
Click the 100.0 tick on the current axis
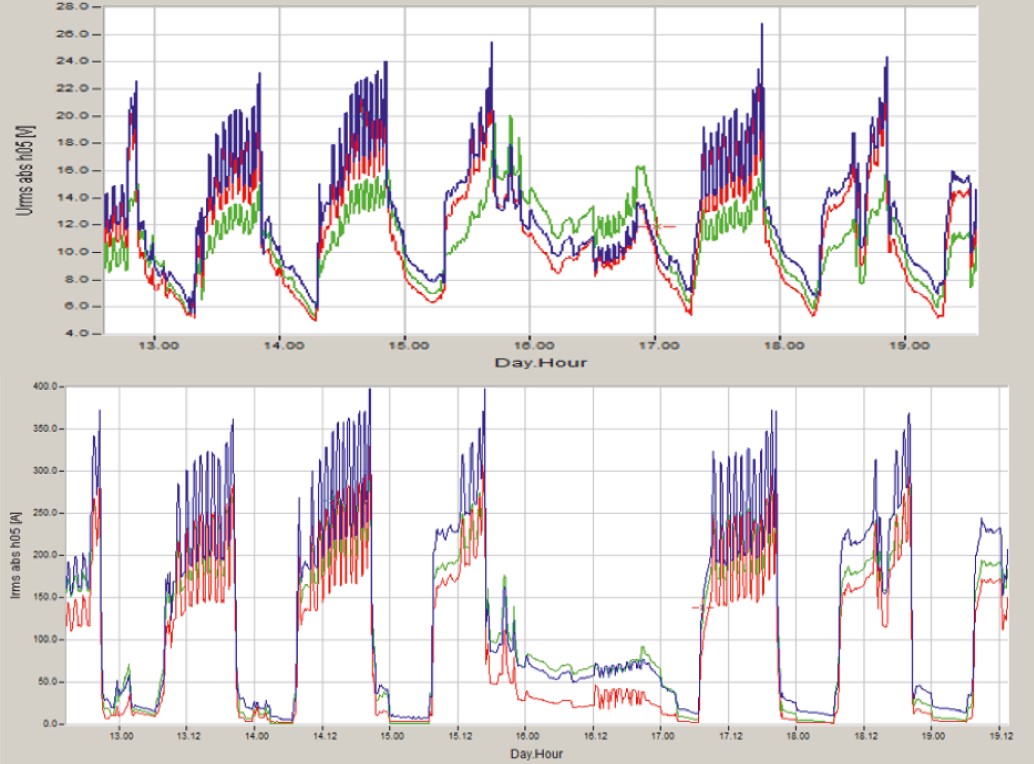point(45,639)
